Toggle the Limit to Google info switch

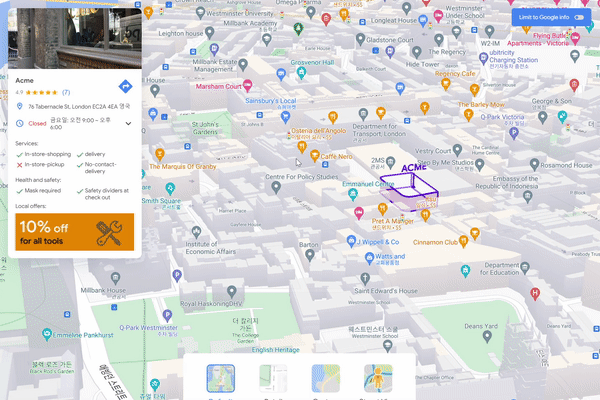[579, 17]
